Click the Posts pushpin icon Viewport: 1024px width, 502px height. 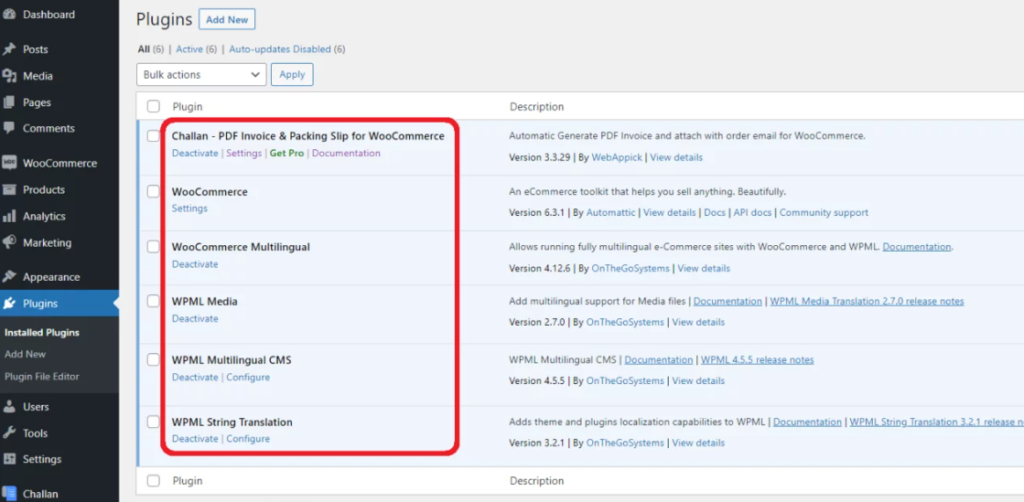[x=9, y=50]
